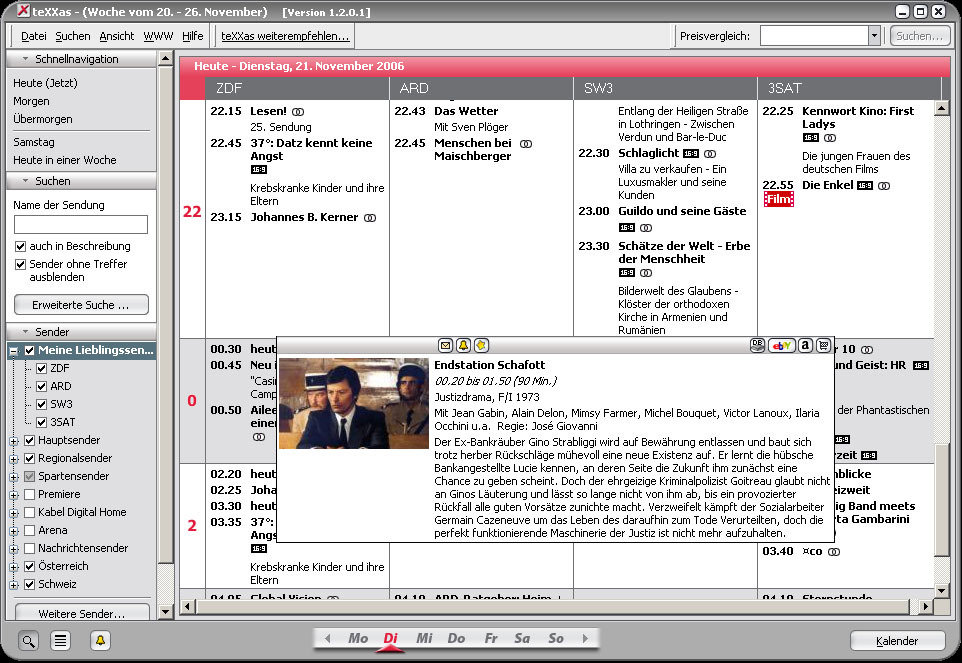Image resolution: width=962 pixels, height=663 pixels.
Task: Click the Amazon icon in the film popup
Action: point(806,346)
